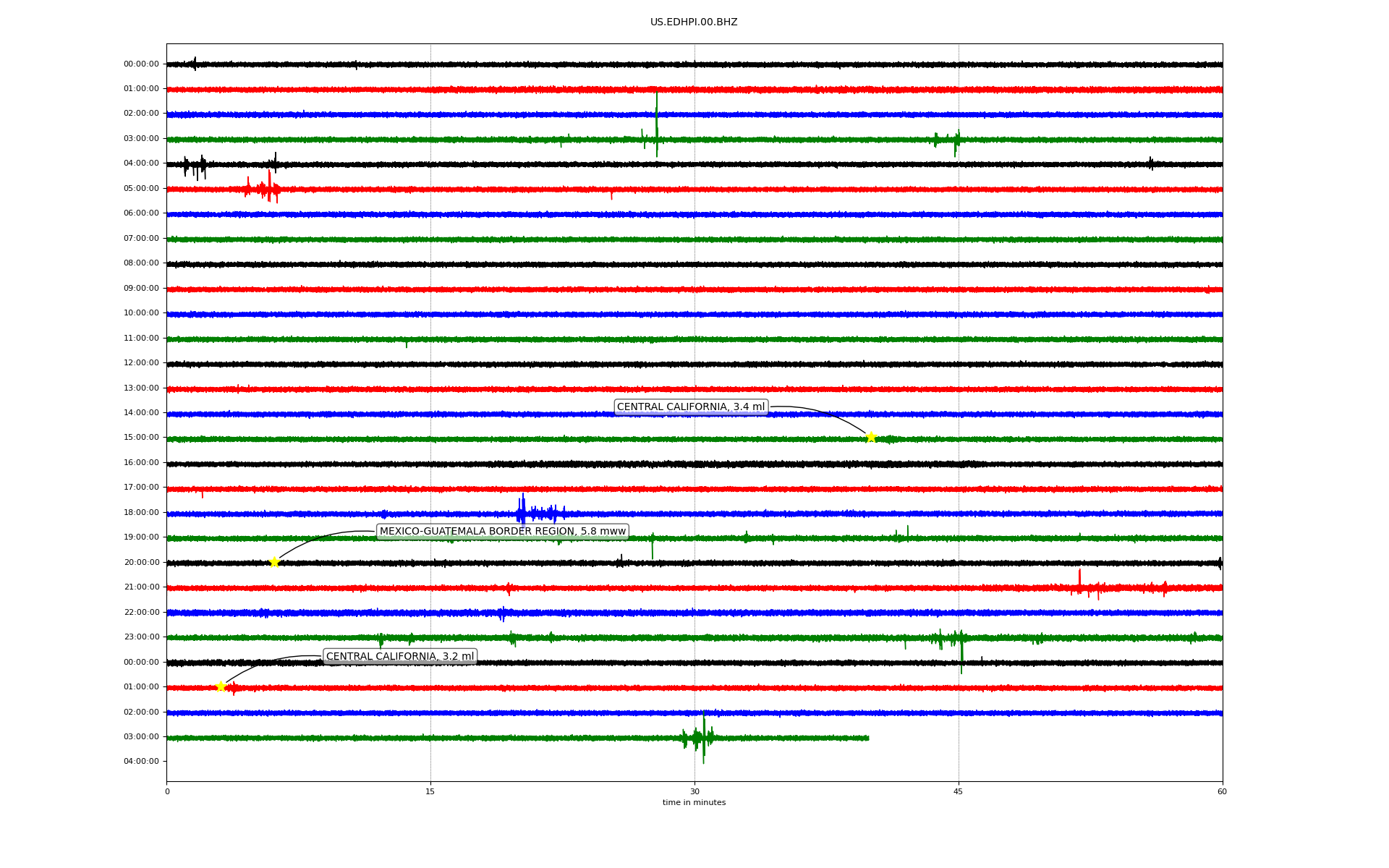The height and width of the screenshot is (868, 1389).
Task: Click the 15 minute x-axis tick label
Action: click(x=430, y=792)
